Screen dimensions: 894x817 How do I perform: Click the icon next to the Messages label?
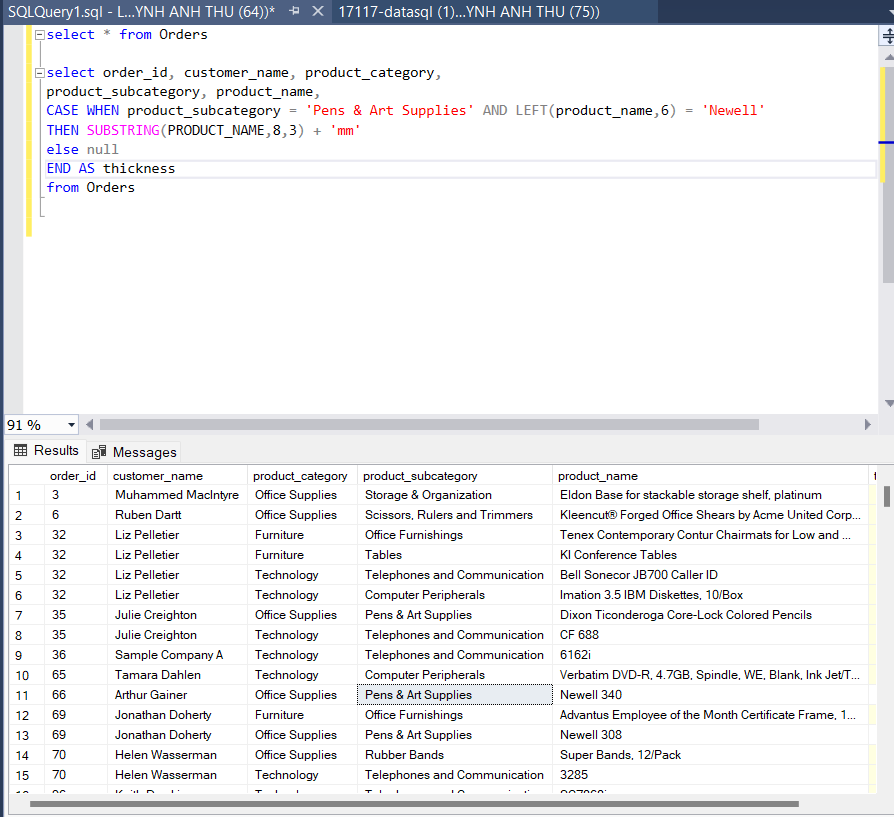98,452
